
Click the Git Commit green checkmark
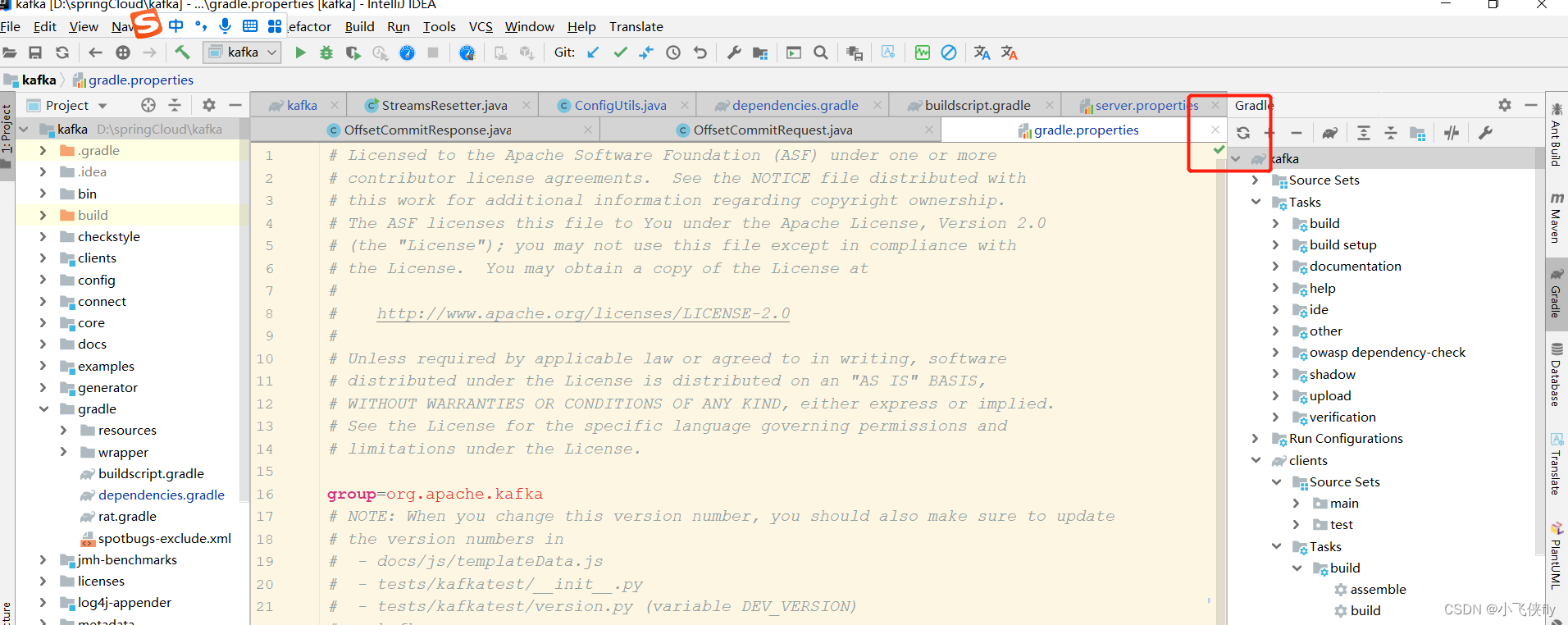tap(620, 52)
